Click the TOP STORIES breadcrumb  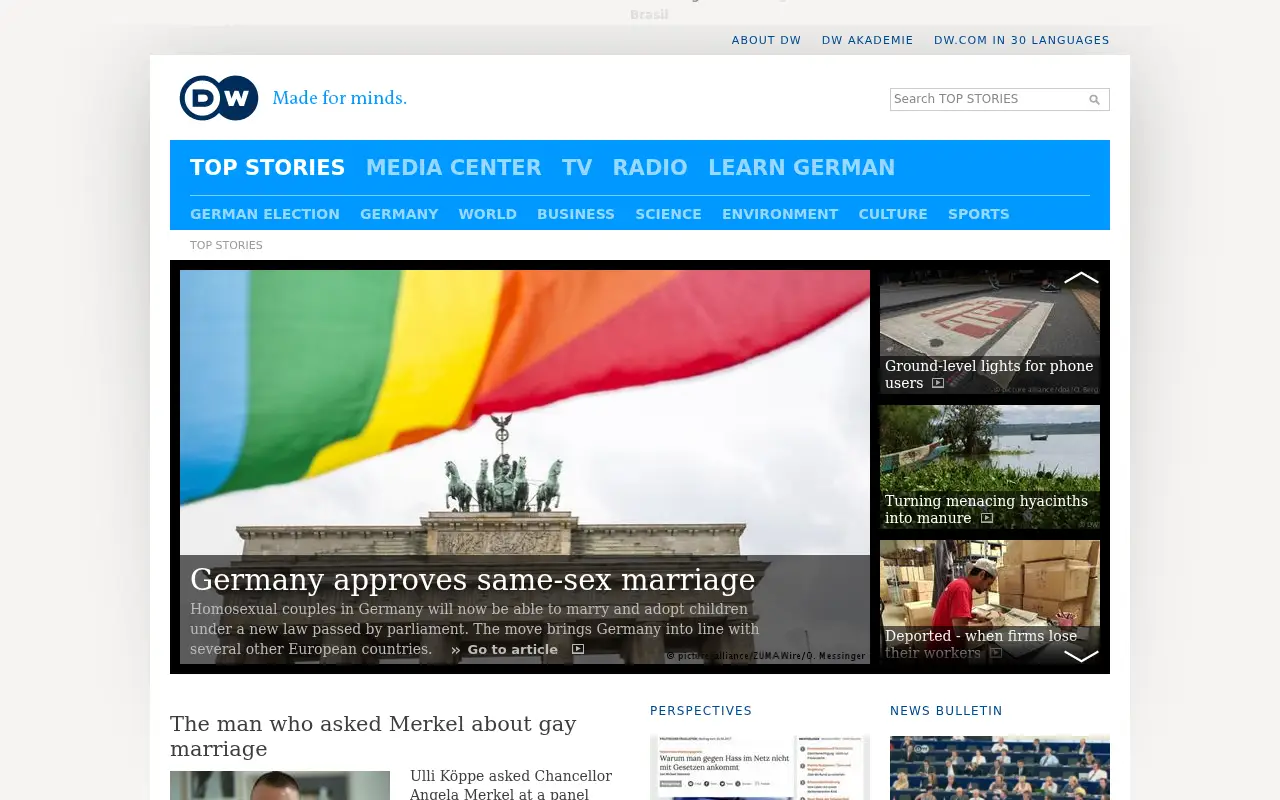coord(226,245)
